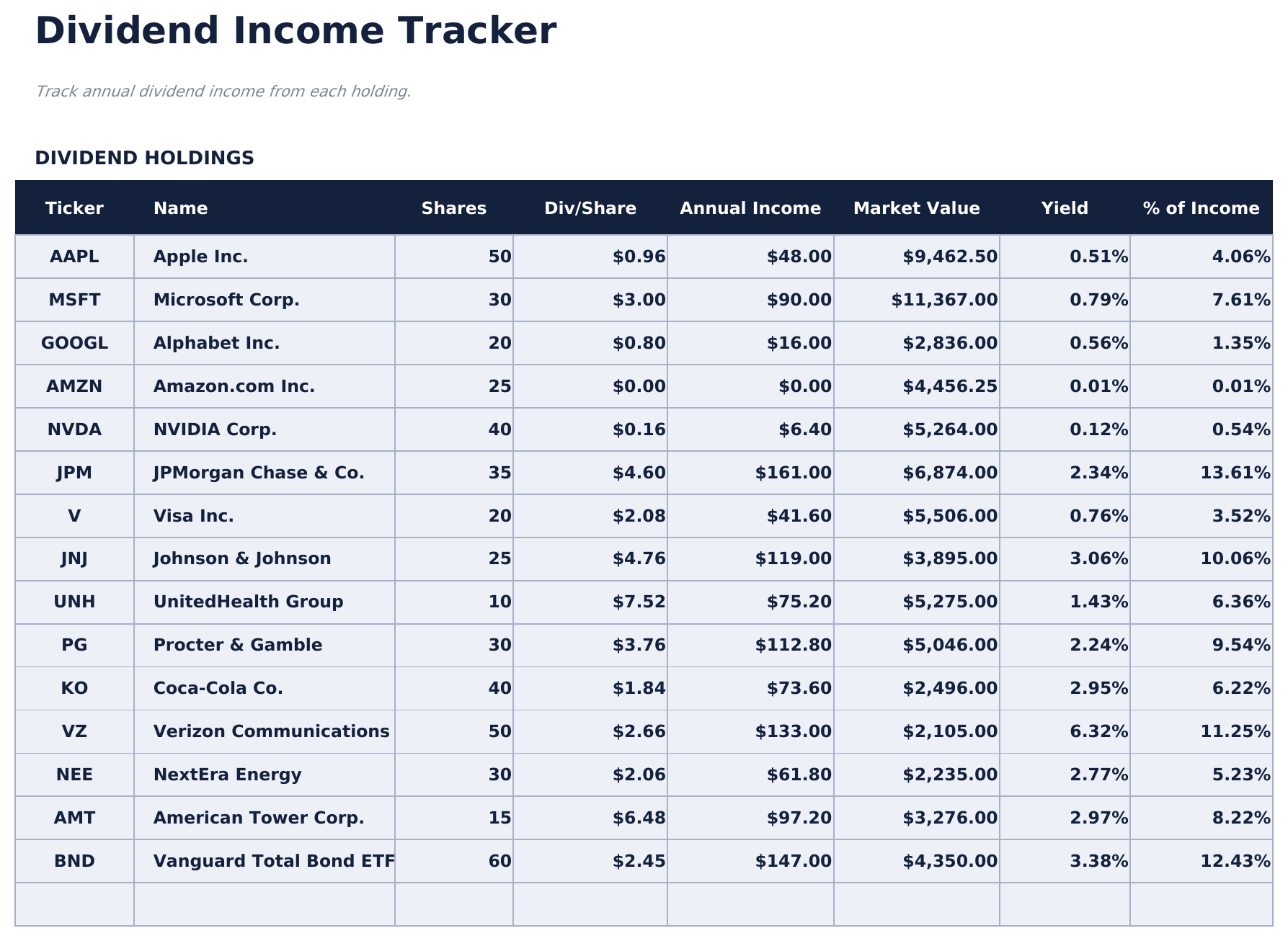Select the DIVIDEND HOLDINGS section heading
This screenshot has height=941, width=1288.
146,158
